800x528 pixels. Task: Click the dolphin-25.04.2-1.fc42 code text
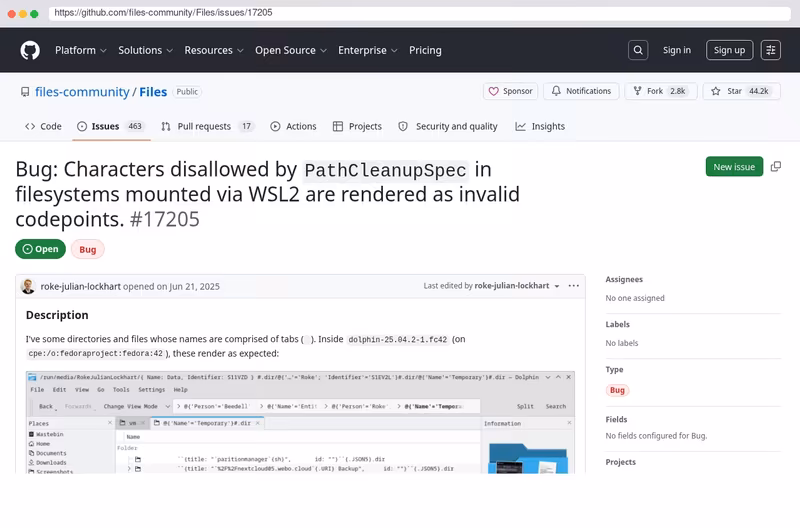tap(398, 340)
